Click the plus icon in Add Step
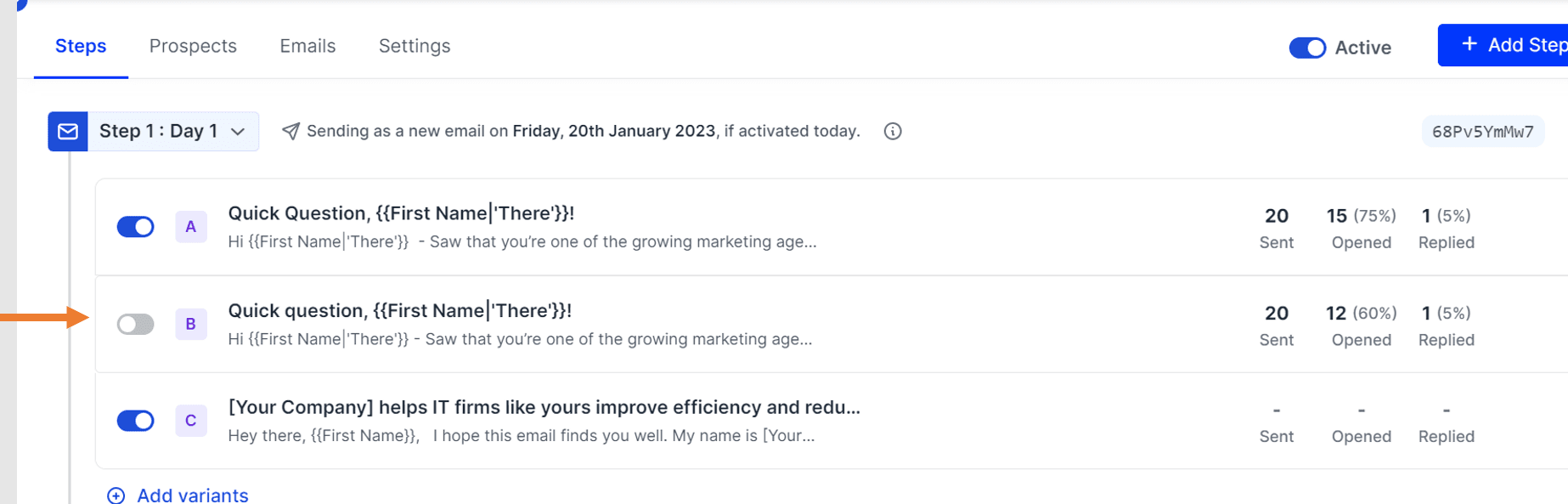 tap(1469, 44)
